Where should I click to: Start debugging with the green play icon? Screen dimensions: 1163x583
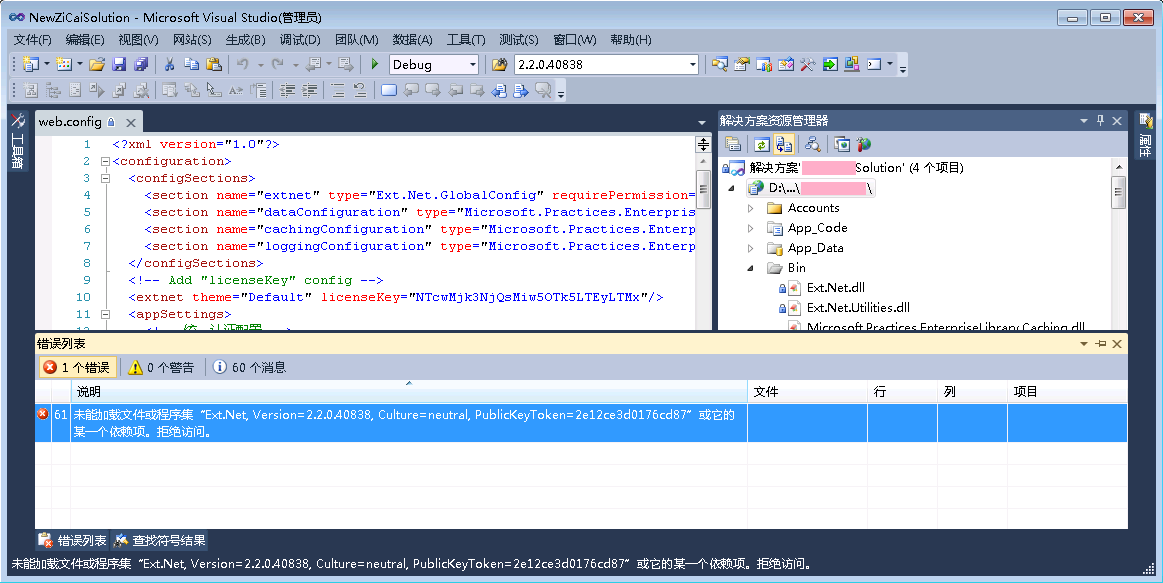tap(375, 65)
